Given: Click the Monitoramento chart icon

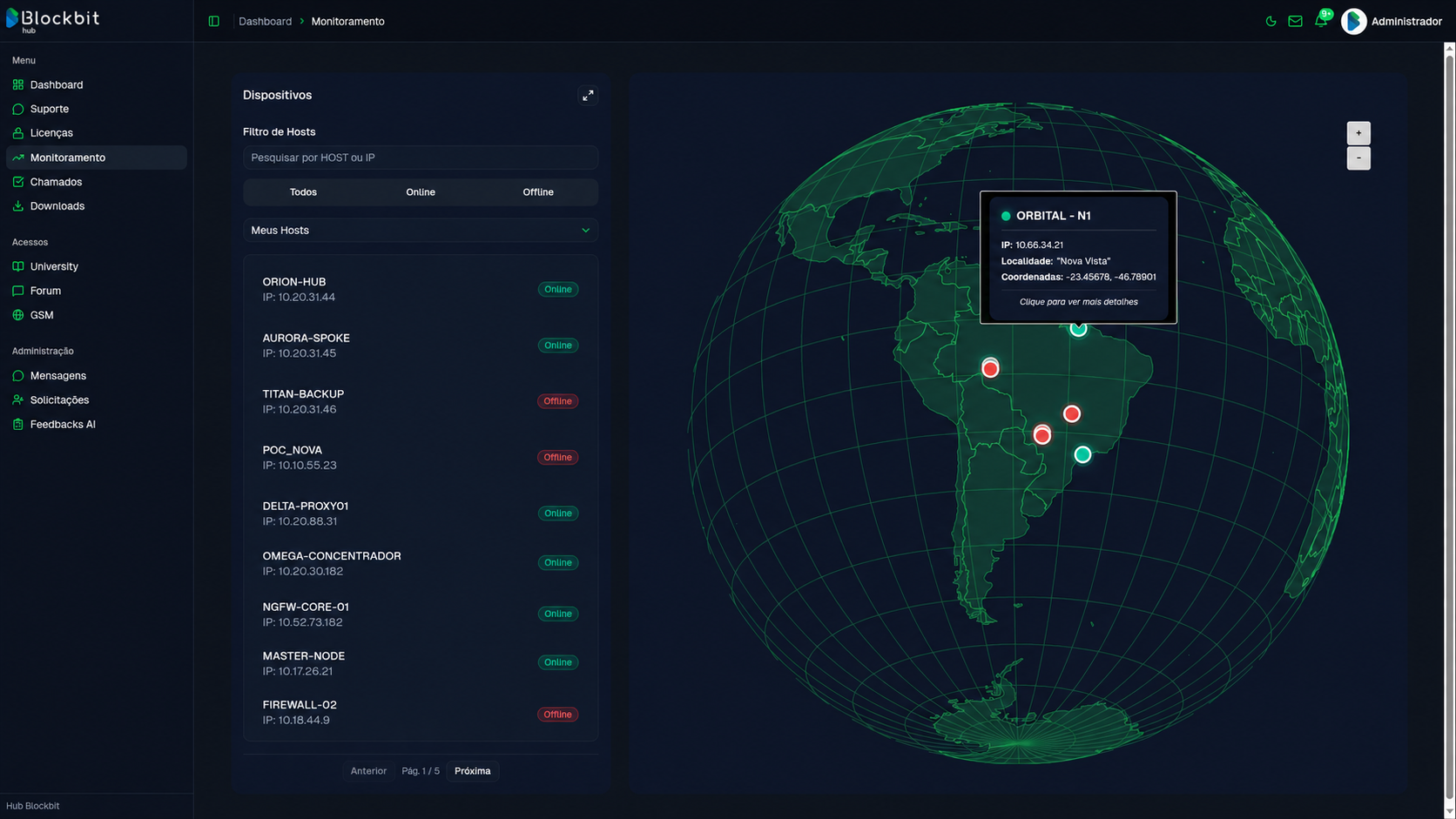Looking at the screenshot, I should (18, 158).
